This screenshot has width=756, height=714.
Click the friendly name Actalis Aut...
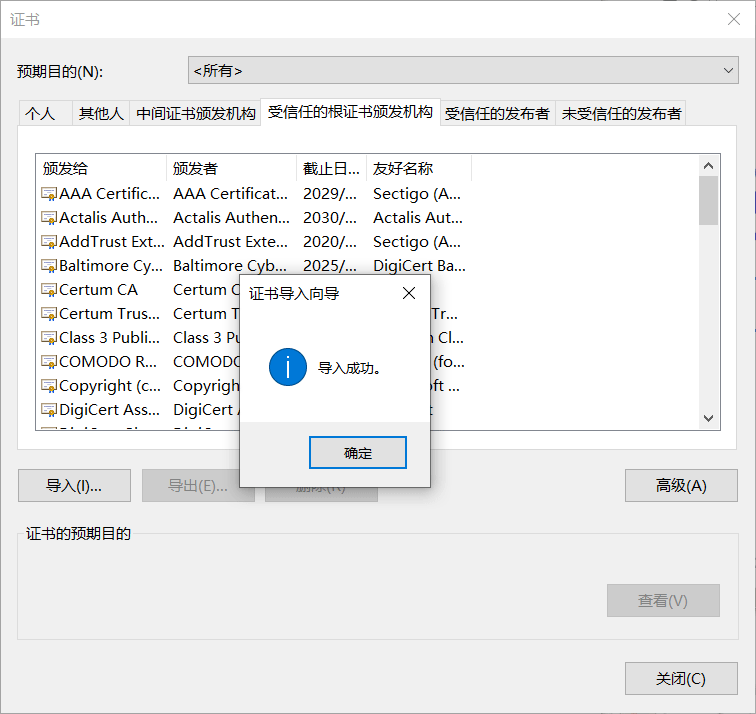pos(418,218)
